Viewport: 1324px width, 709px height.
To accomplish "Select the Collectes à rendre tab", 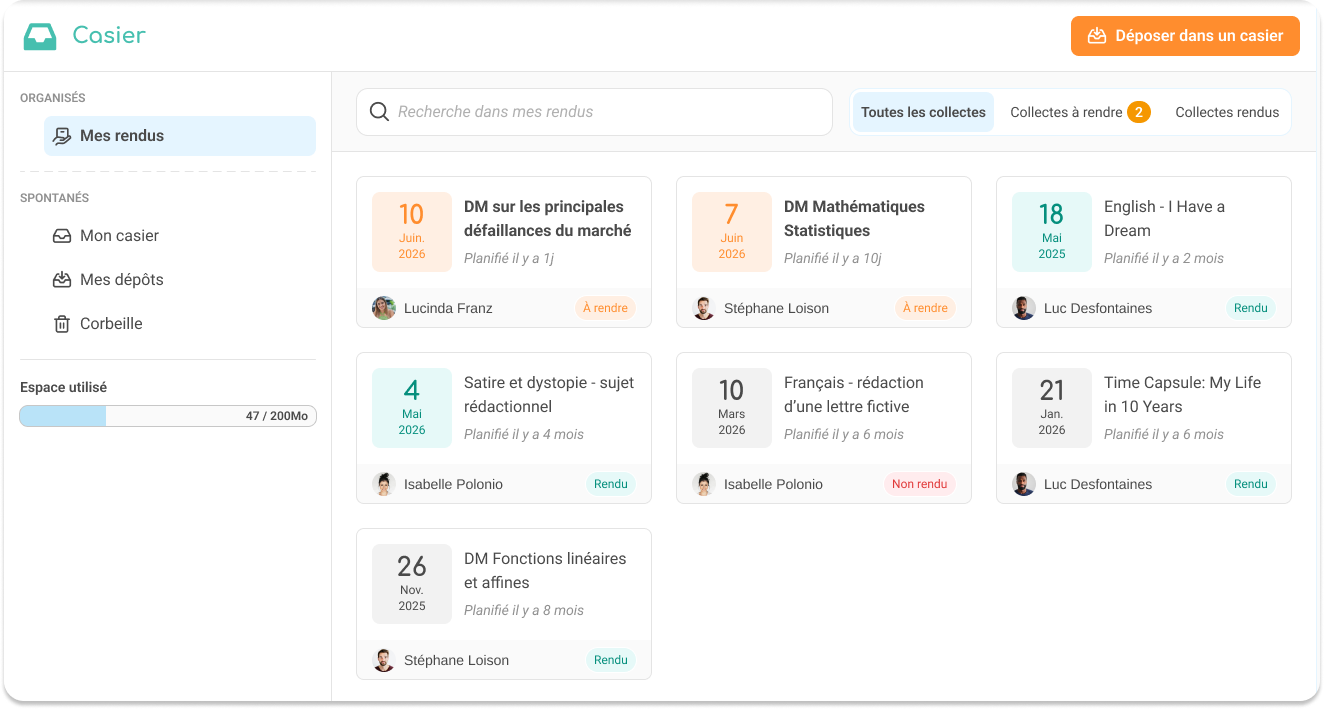I will click(x=1080, y=112).
